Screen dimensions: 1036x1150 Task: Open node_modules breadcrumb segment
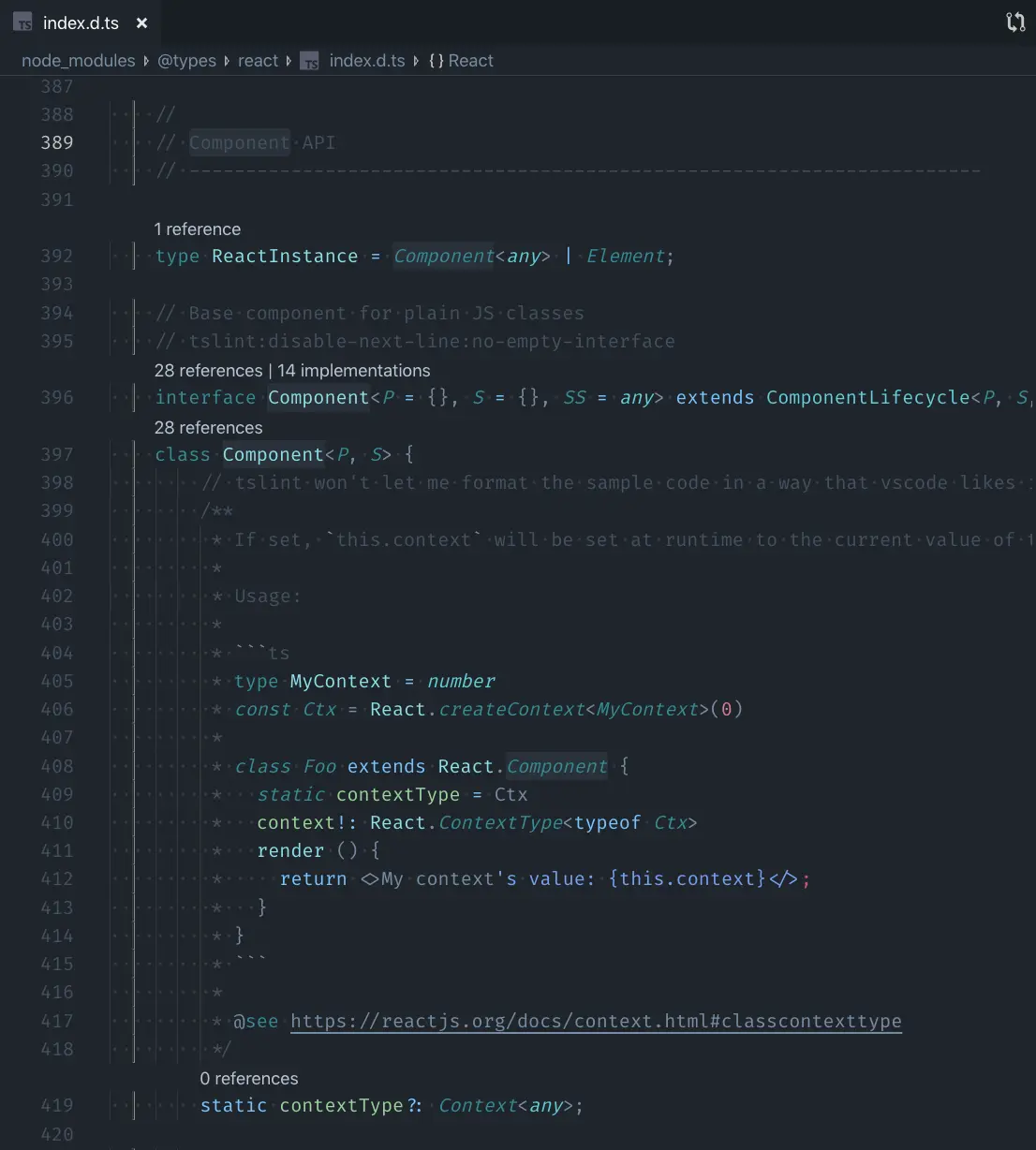pyautogui.click(x=79, y=61)
